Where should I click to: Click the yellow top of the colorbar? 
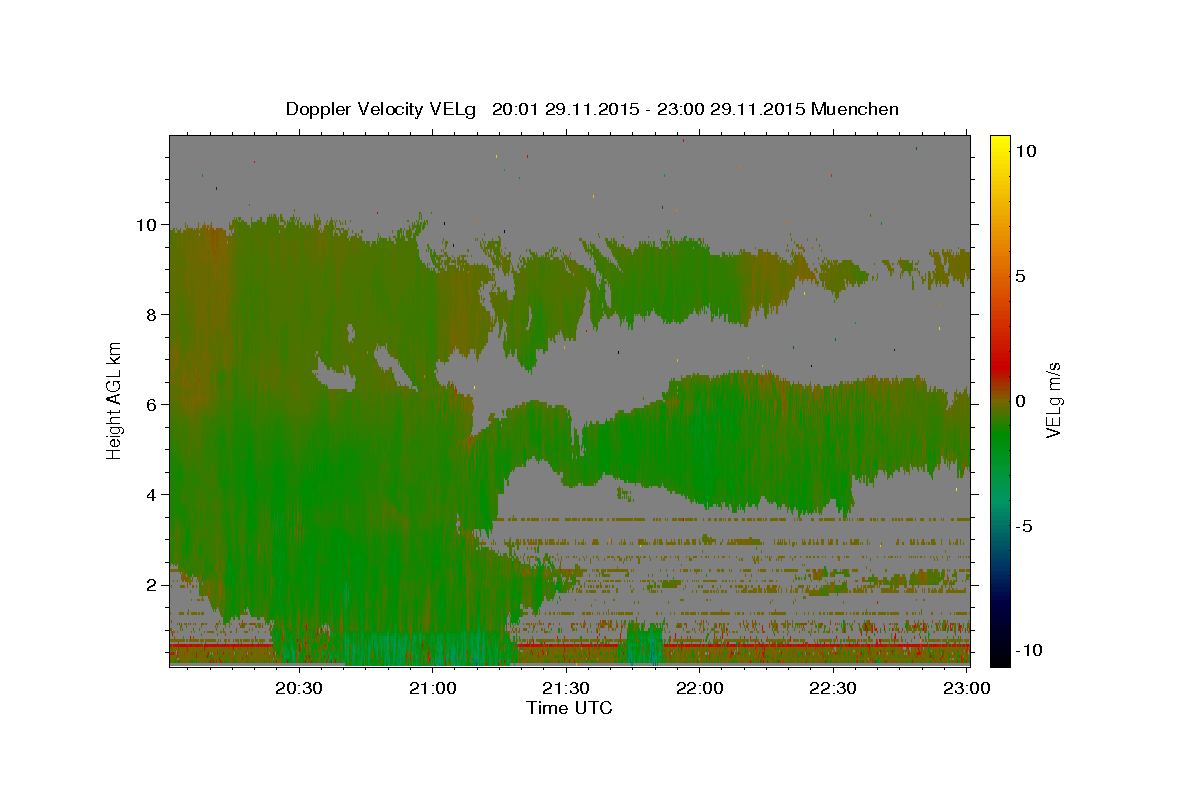(x=999, y=145)
